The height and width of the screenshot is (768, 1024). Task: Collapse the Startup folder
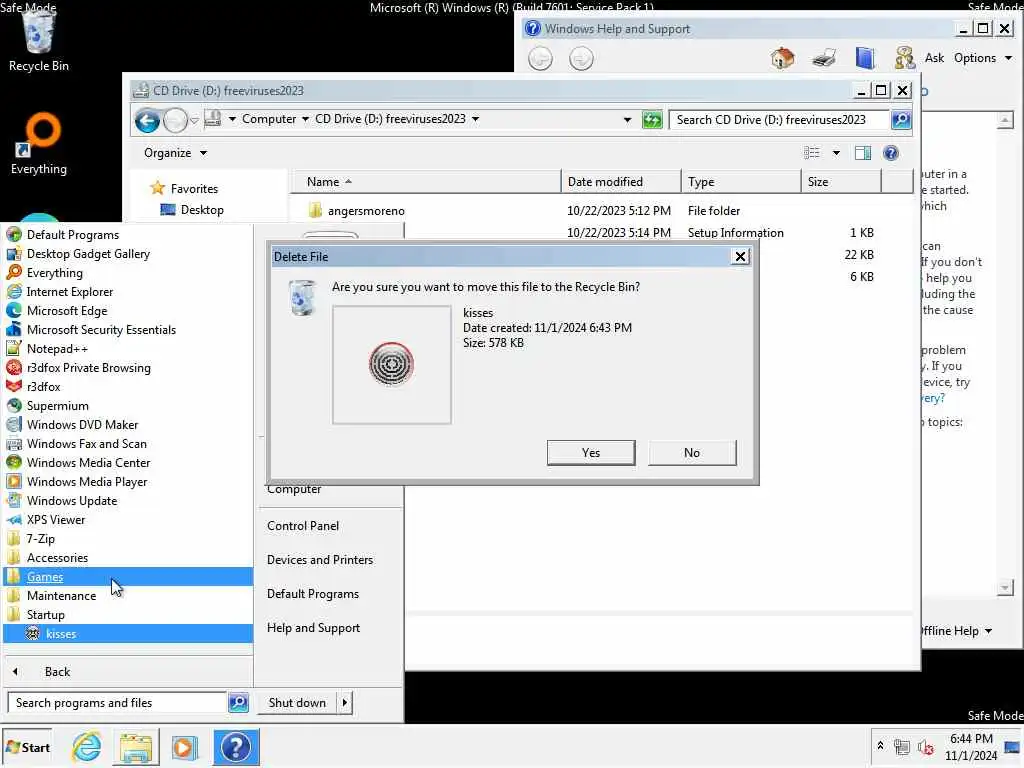click(128, 615)
